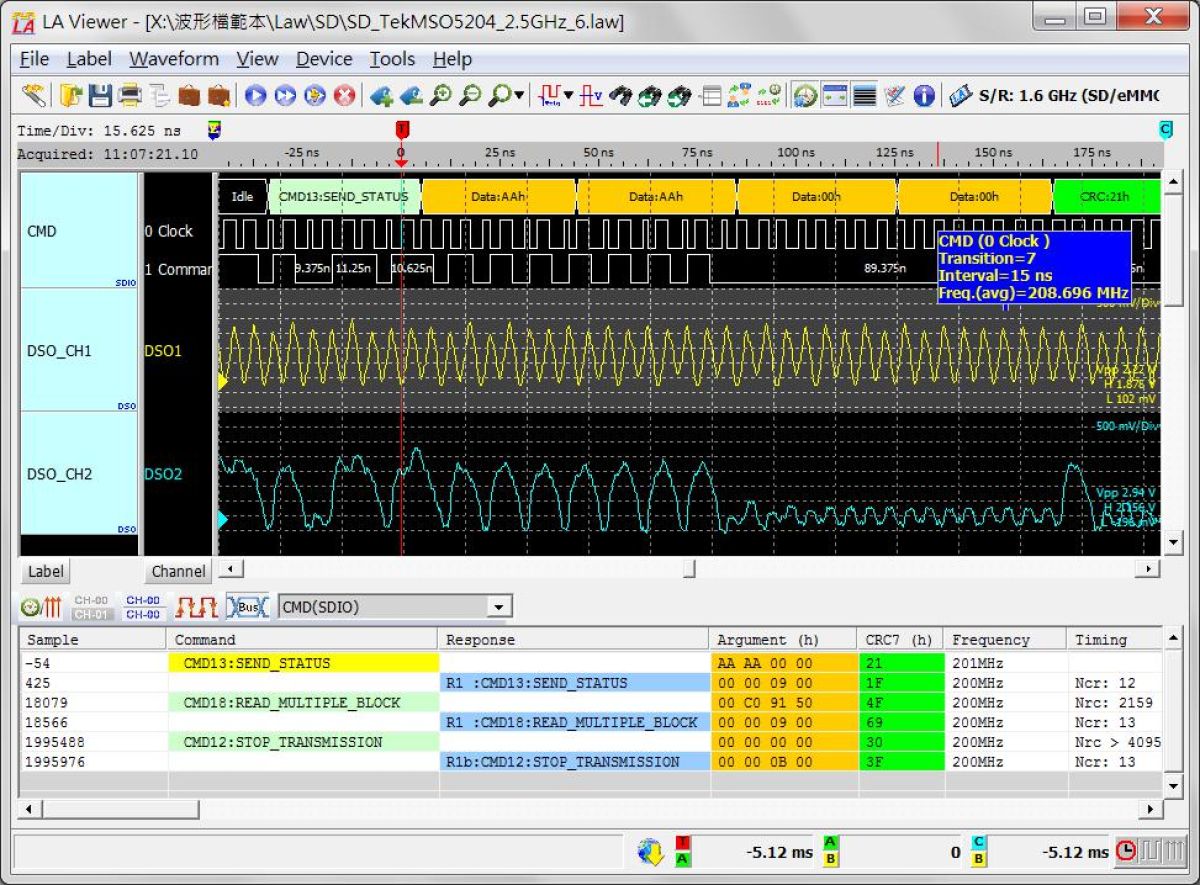Click the Zoom Out magnifier icon
1200x885 pixels.
pyautogui.click(x=470, y=96)
